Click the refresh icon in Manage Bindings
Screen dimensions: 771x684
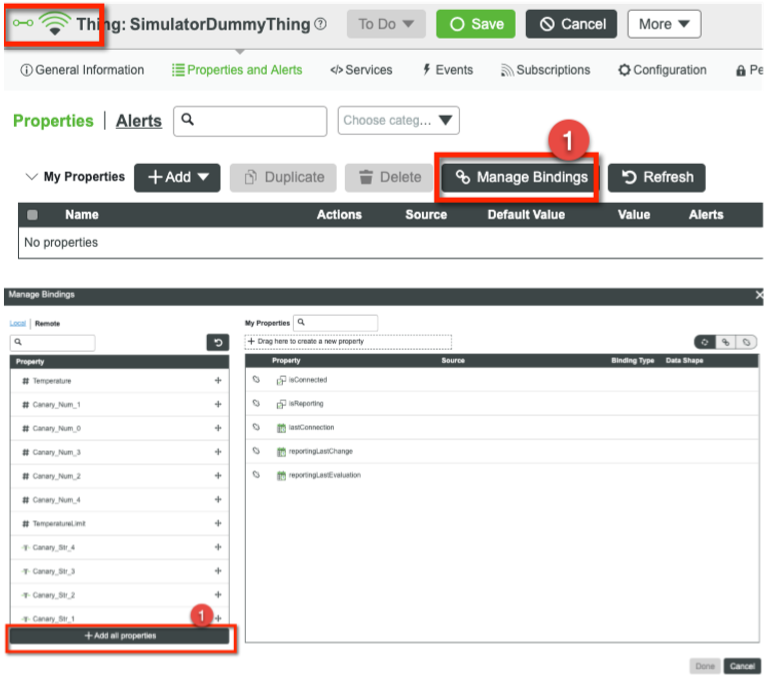(x=218, y=342)
